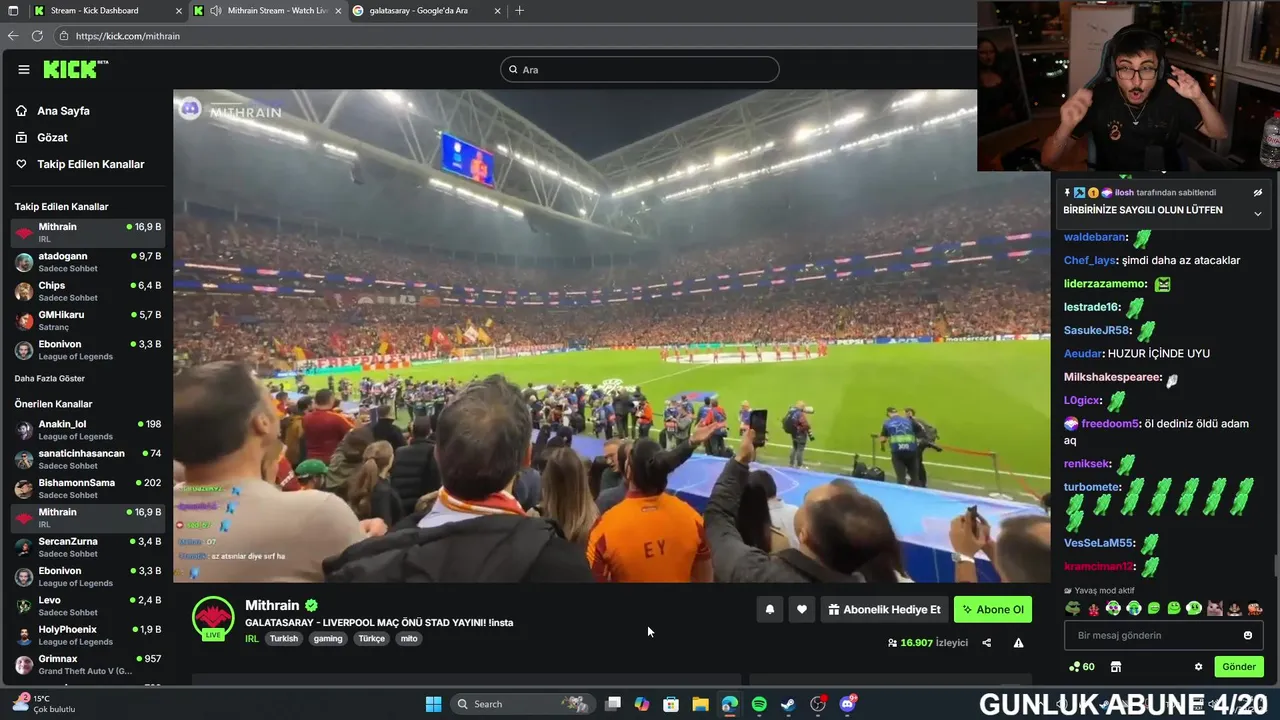This screenshot has width=1280, height=720.
Task: Click browser back arrow
Action: (13, 36)
